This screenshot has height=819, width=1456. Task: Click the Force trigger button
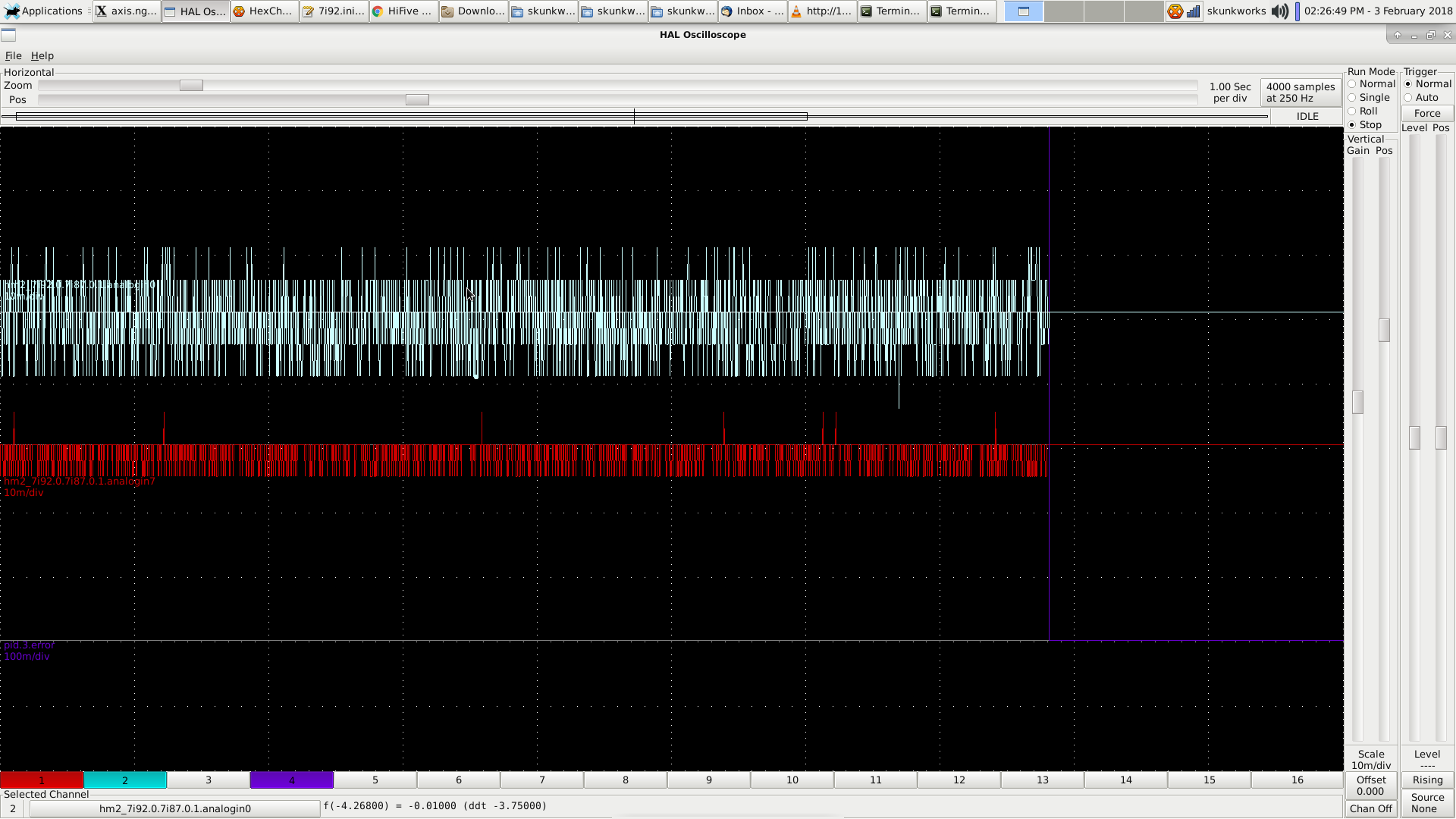point(1427,114)
